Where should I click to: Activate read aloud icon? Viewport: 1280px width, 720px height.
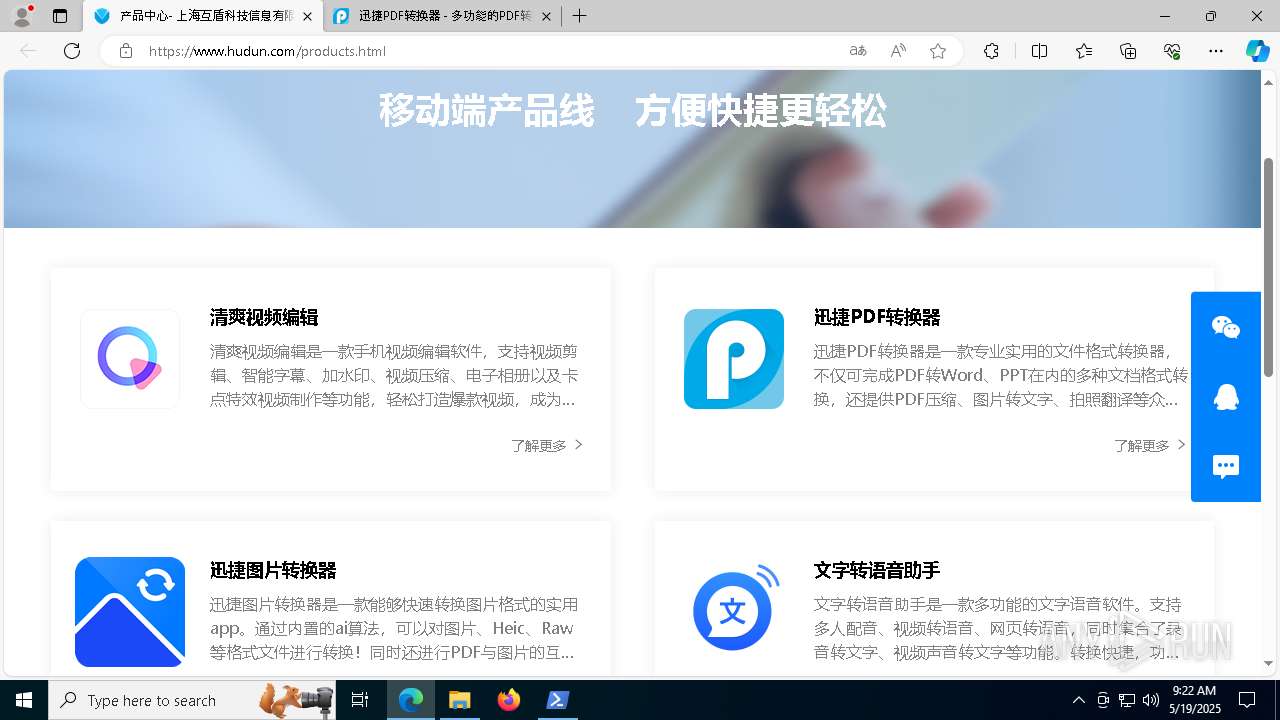(898, 51)
